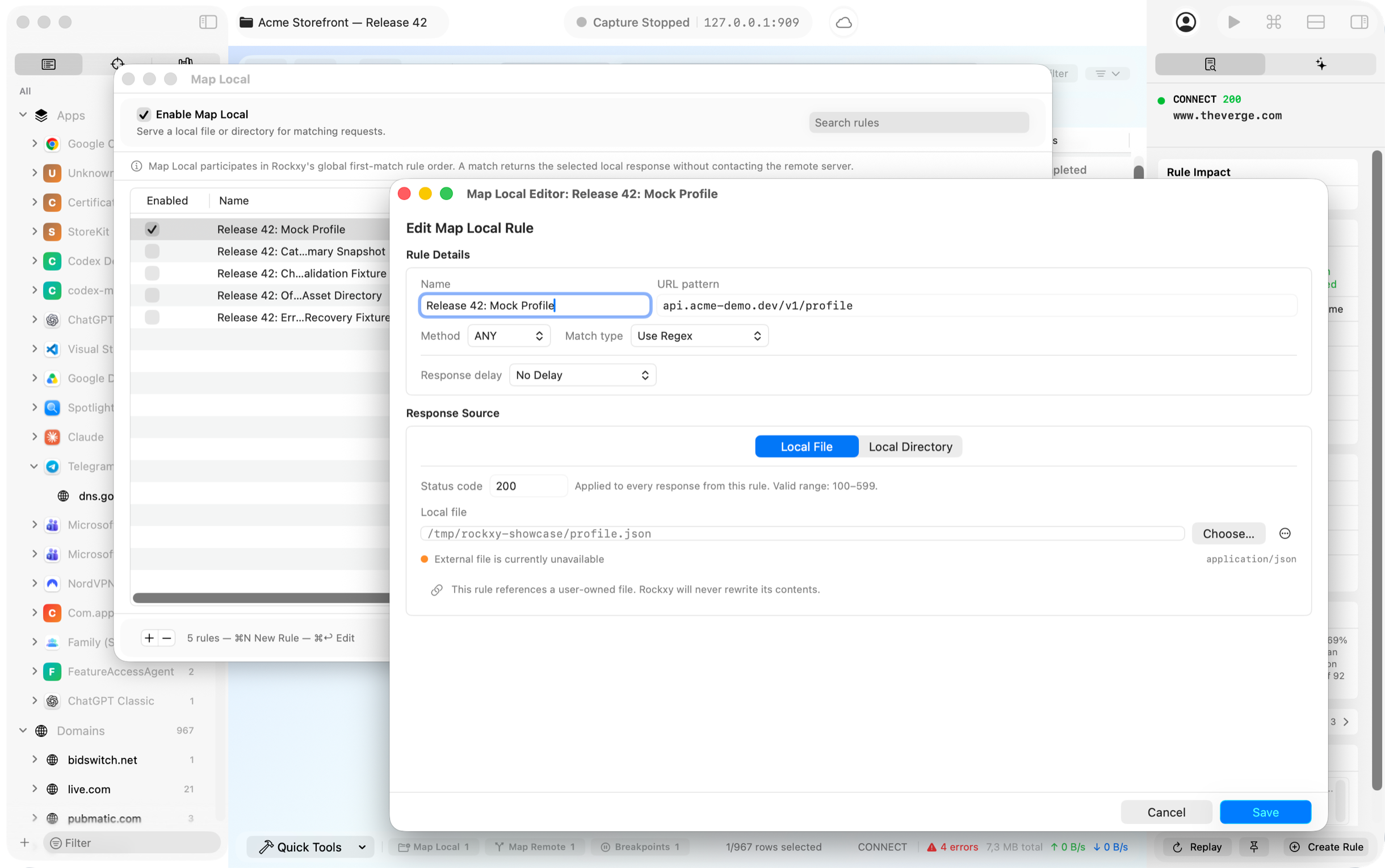Expand the FeatureAccessAgent app row
The image size is (1385, 868).
point(35,671)
